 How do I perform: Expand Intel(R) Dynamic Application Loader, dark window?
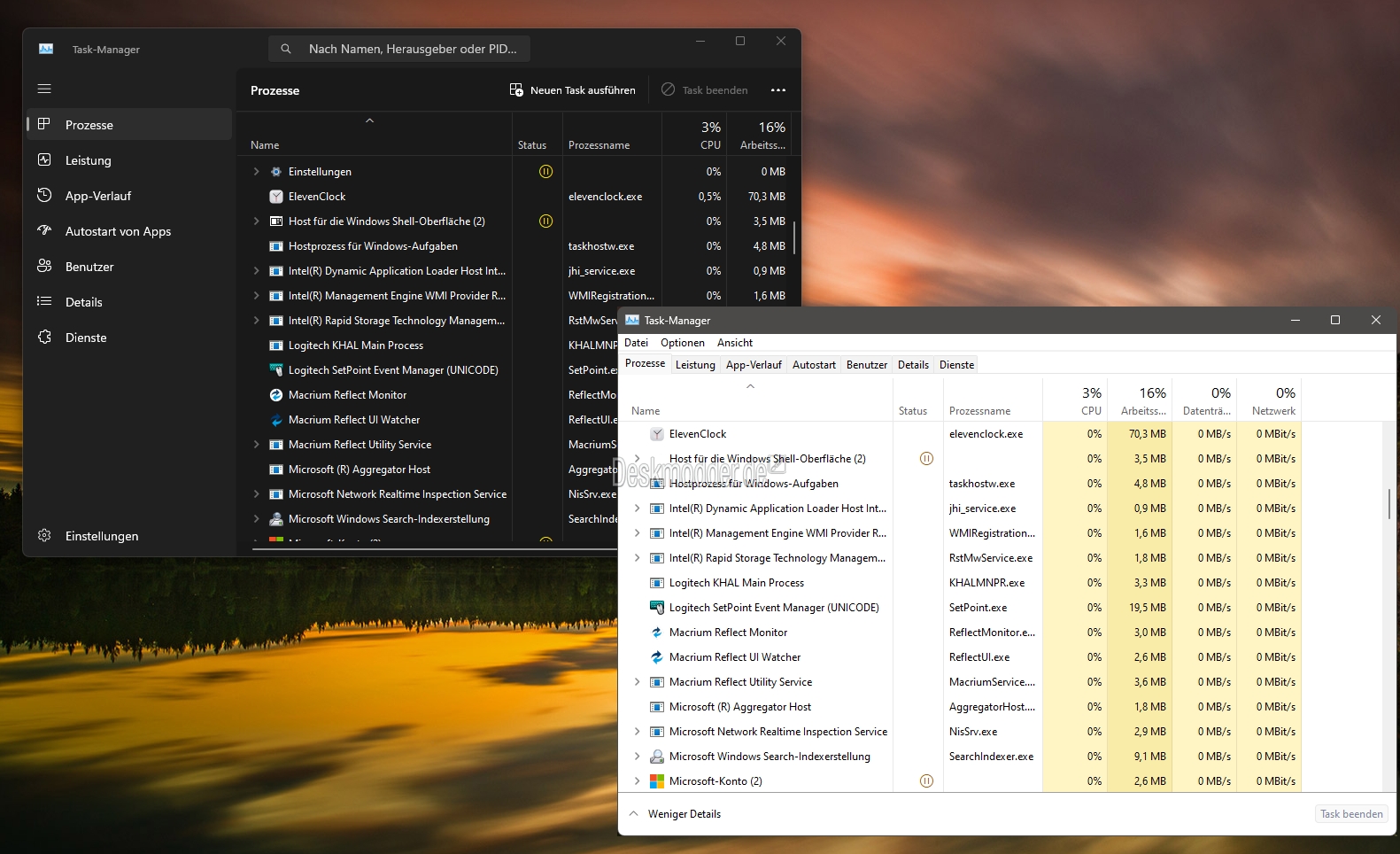(257, 271)
